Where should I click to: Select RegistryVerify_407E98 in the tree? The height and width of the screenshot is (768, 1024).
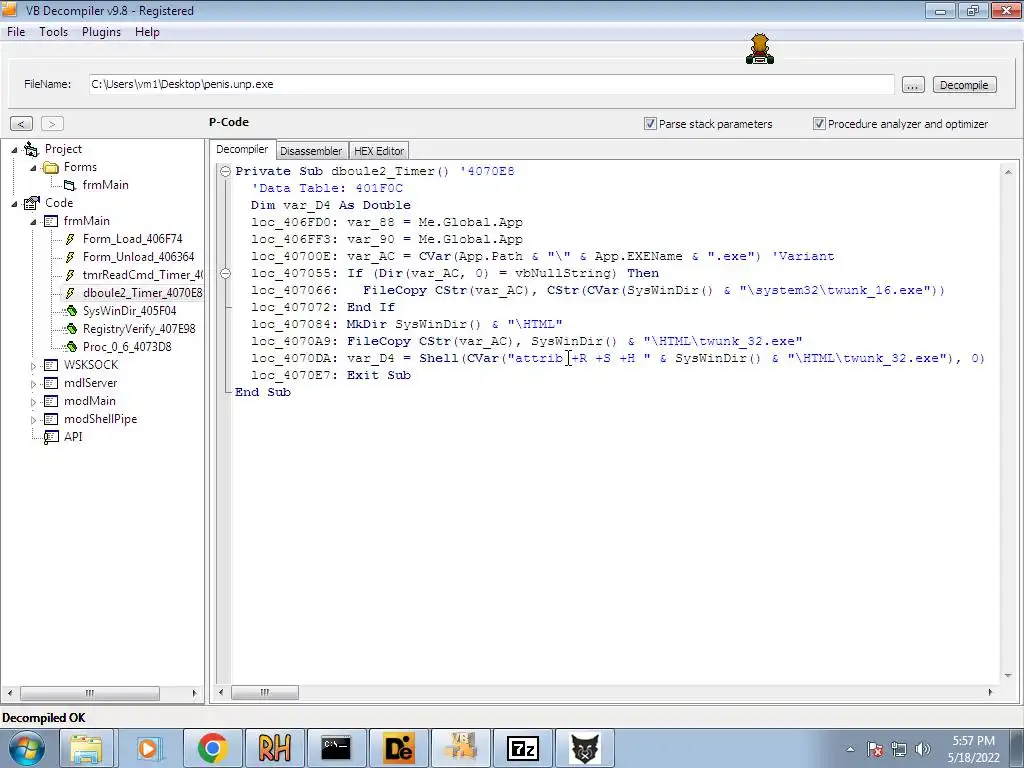point(139,329)
